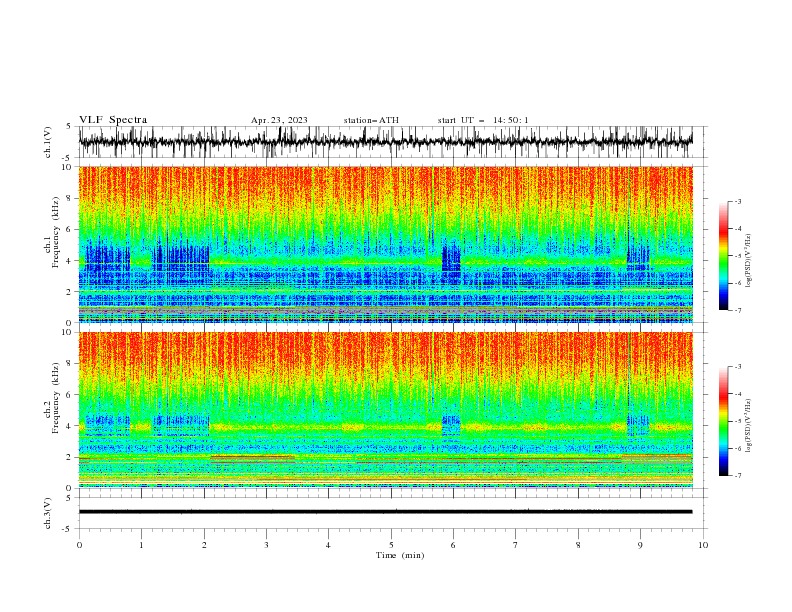This screenshot has height=612, width=792.
Task: Click the "station=ATH" label
Action: pyautogui.click(x=371, y=120)
